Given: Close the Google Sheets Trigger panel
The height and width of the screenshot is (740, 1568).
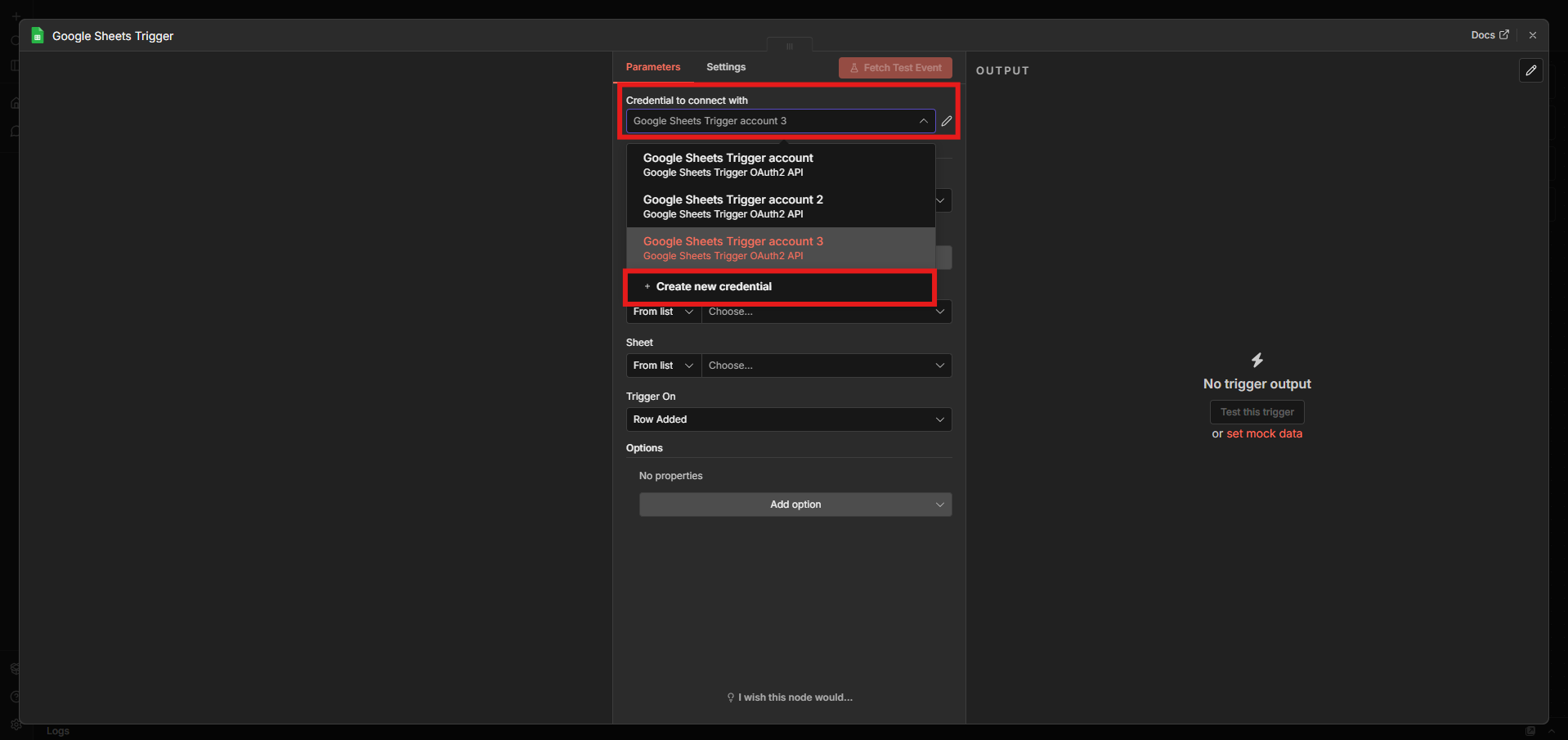Looking at the screenshot, I should tap(1532, 35).
